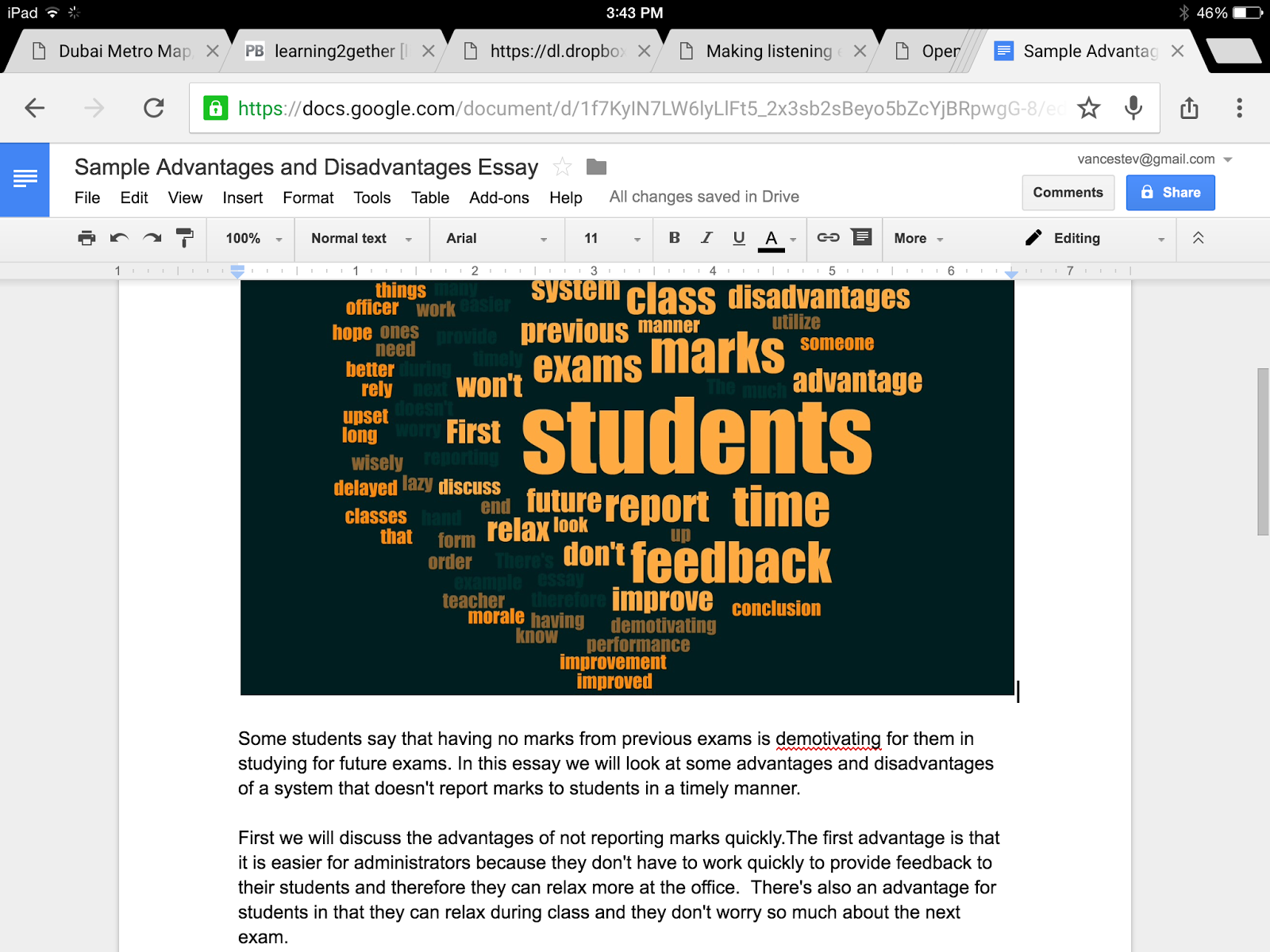The width and height of the screenshot is (1270, 952).
Task: Reload the current page
Action: (x=154, y=108)
